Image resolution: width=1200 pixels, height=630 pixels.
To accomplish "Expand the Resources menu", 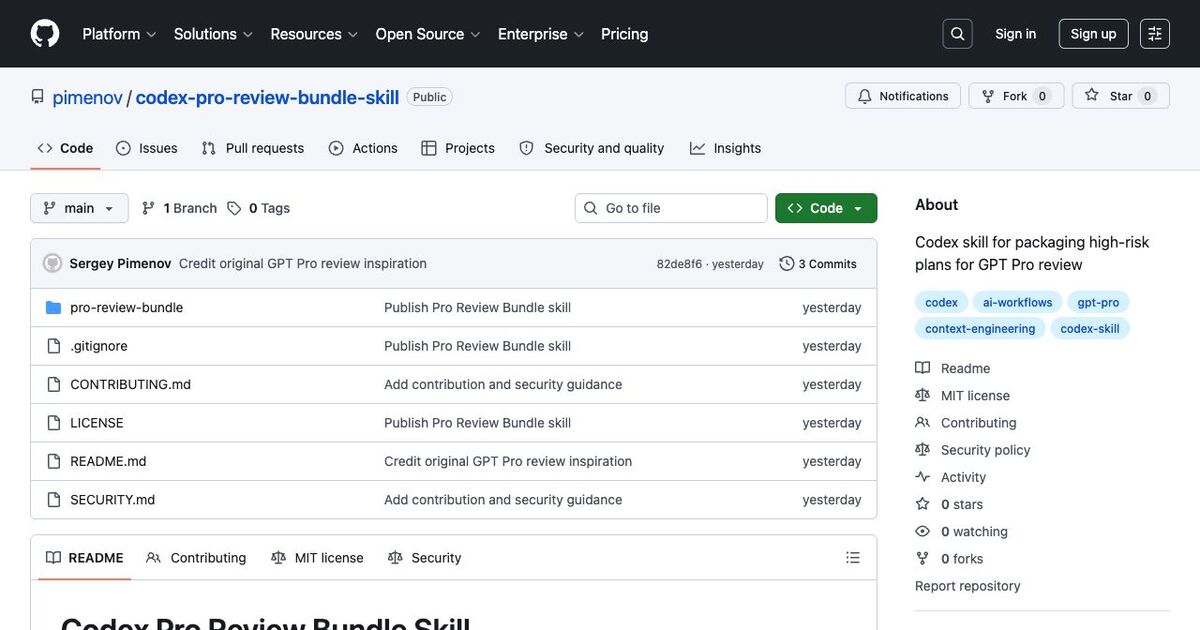I will coord(314,34).
